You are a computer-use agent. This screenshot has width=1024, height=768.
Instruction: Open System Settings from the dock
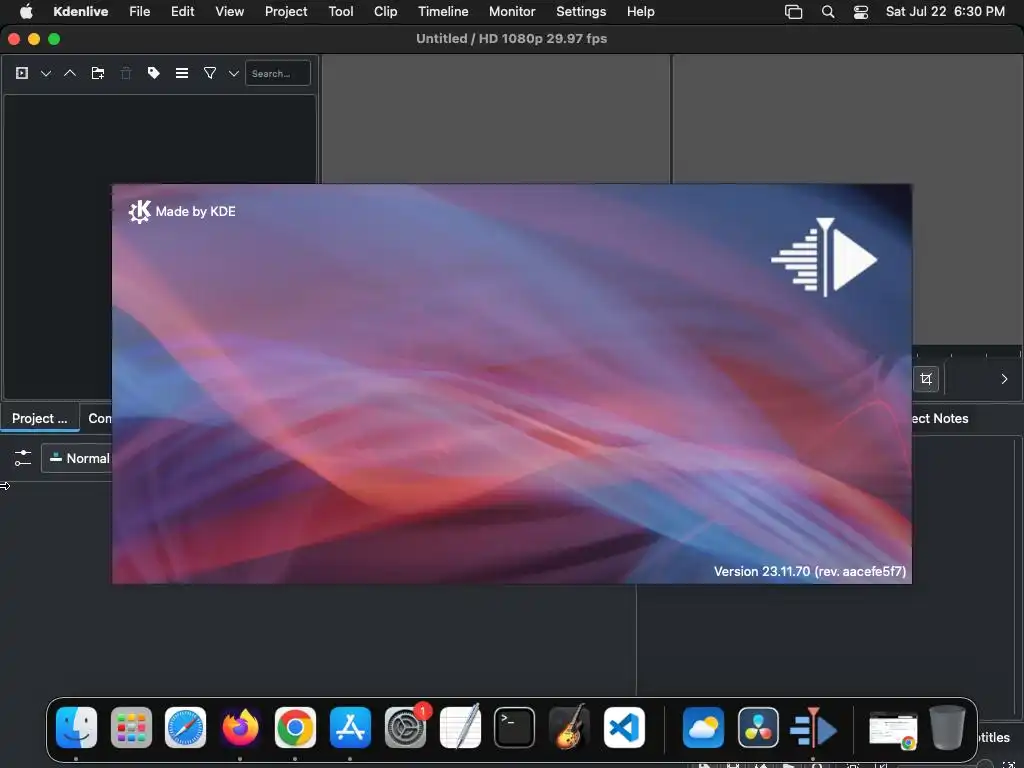tap(405, 728)
